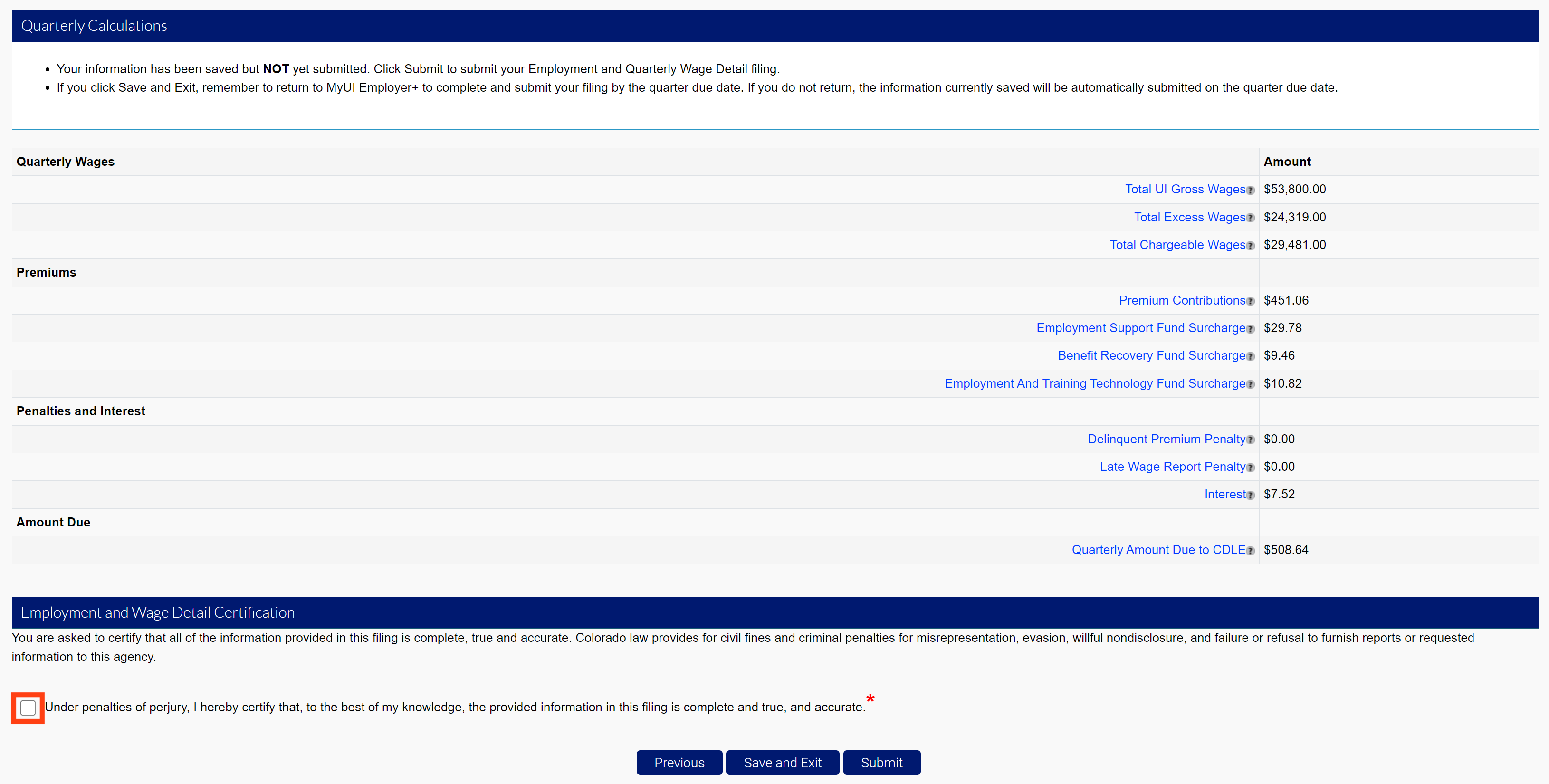
Task: Click the Previous button
Action: pos(679,762)
